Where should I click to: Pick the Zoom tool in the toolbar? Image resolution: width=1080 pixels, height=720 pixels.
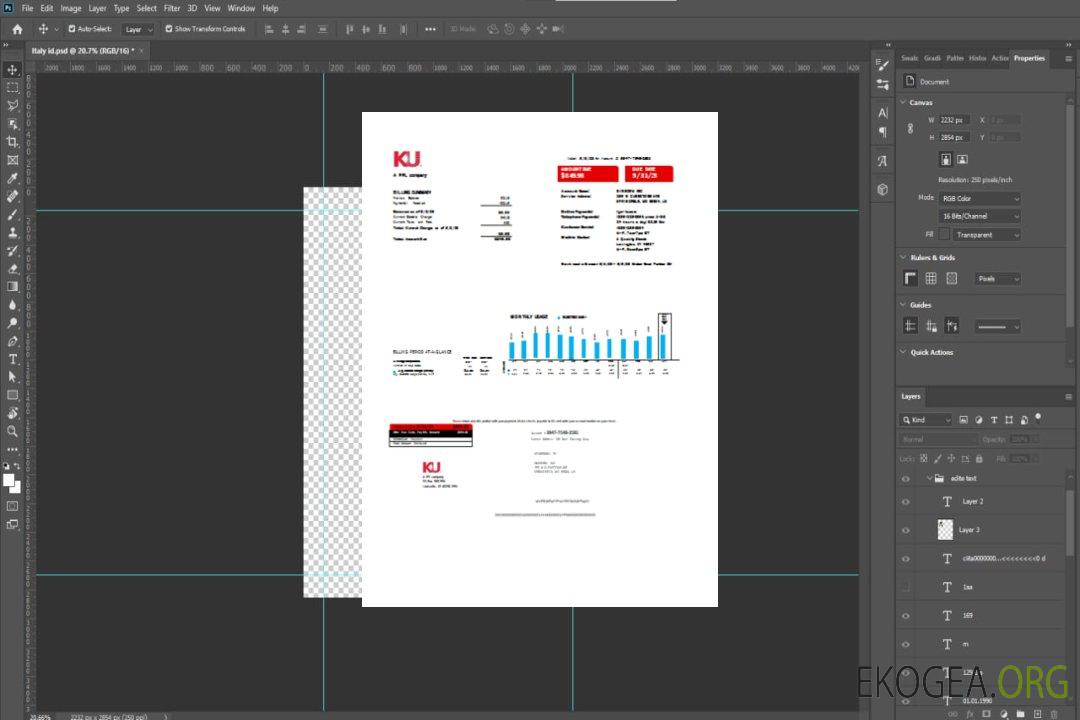tap(13, 431)
